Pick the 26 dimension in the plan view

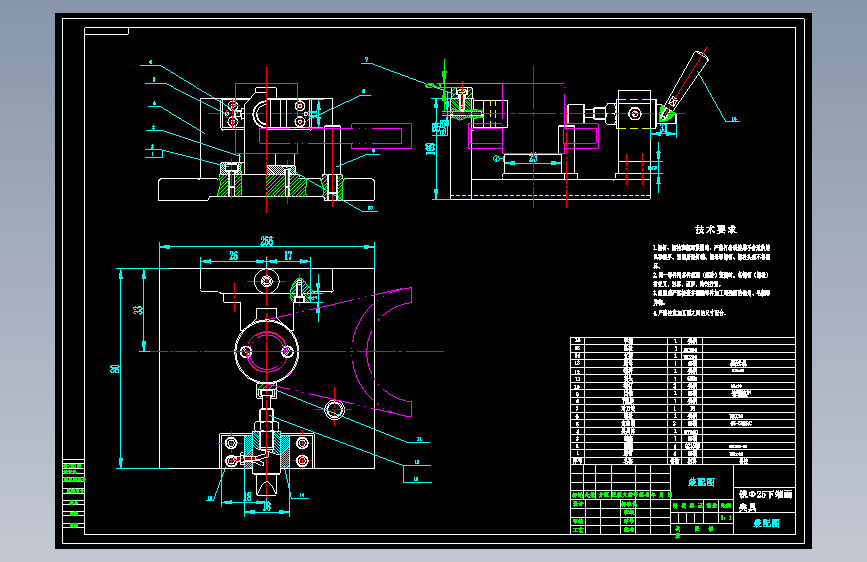click(233, 256)
